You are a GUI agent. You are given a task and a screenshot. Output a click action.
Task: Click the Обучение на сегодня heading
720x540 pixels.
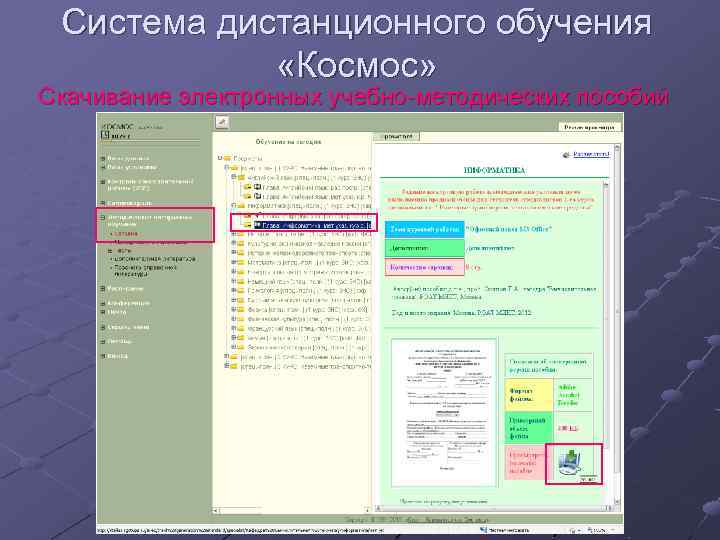(x=288, y=142)
